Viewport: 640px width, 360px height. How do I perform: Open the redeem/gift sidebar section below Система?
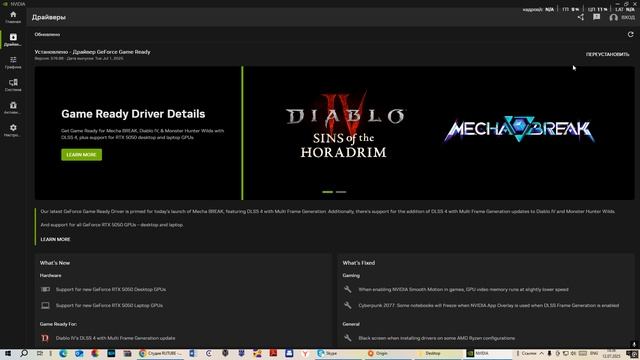[13, 108]
